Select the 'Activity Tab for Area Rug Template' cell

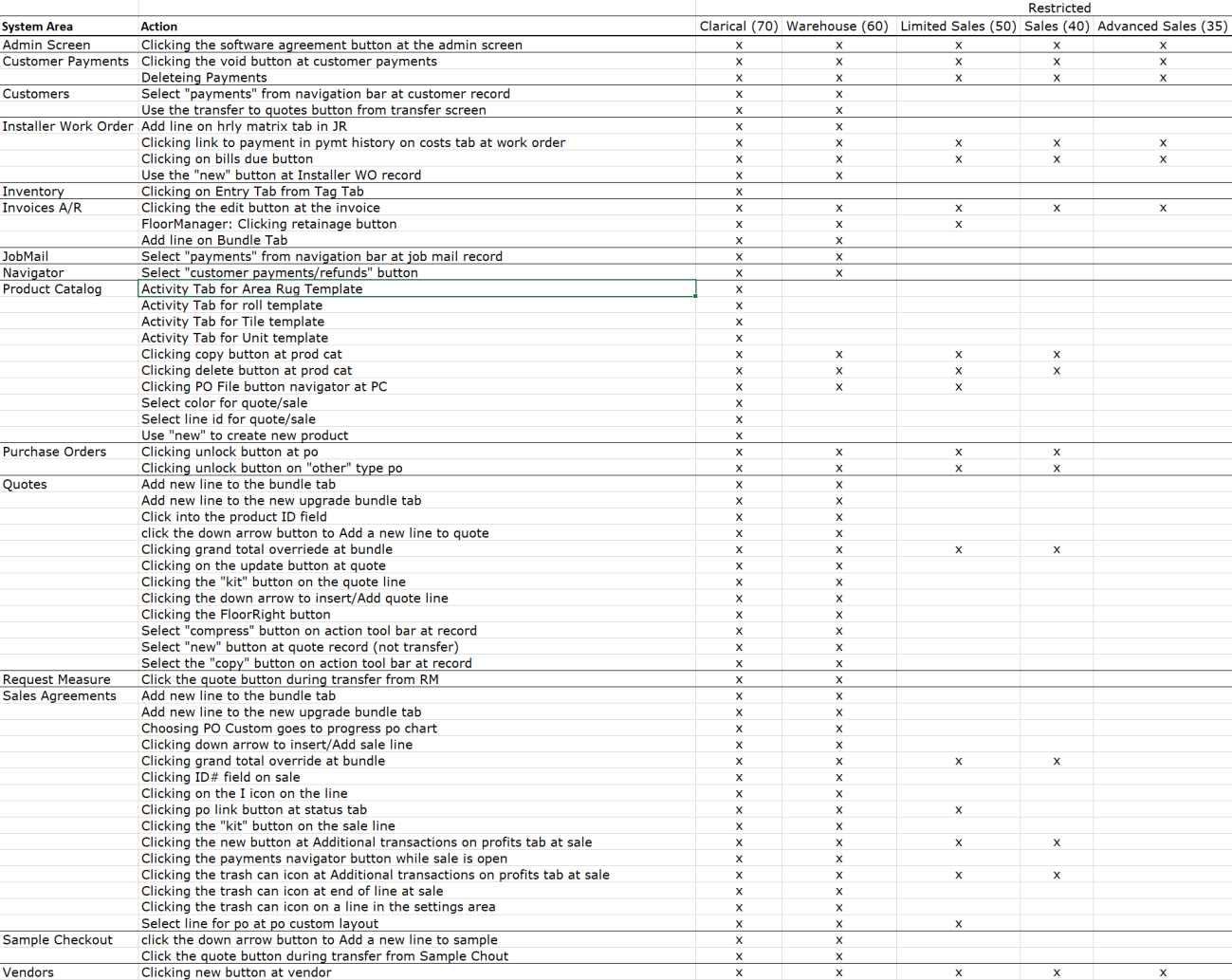coord(417,288)
